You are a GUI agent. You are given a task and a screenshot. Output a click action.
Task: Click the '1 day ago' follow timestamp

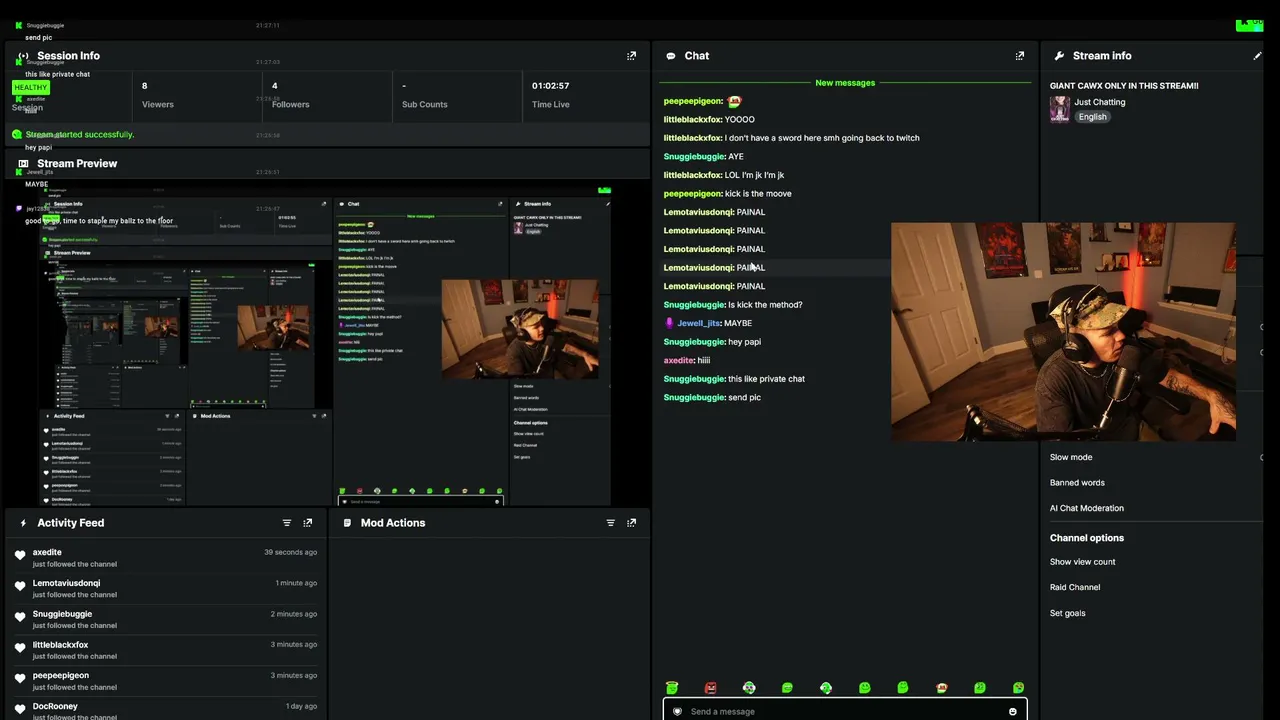point(300,707)
